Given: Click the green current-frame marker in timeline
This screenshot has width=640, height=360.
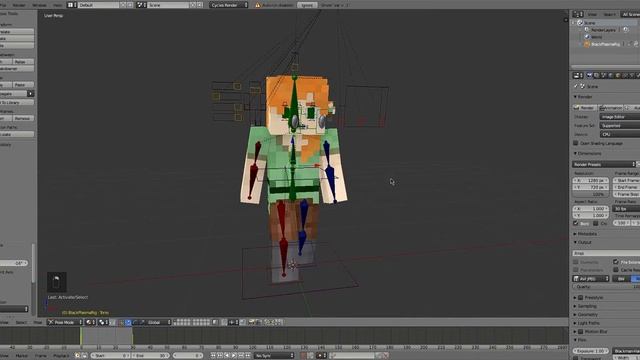Looking at the screenshot, I should (81, 336).
